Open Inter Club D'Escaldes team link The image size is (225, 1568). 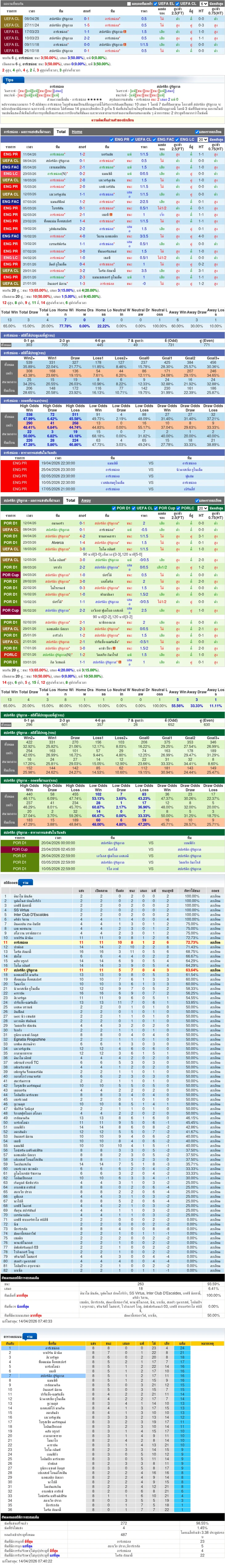click(x=31, y=915)
